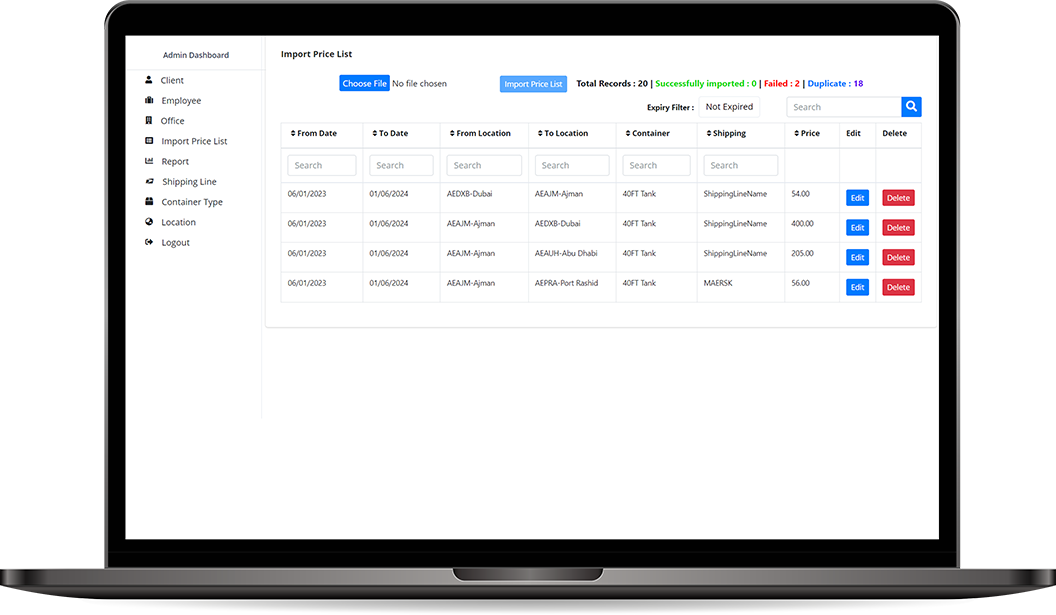Delete the MAERSK shipping row

(898, 286)
